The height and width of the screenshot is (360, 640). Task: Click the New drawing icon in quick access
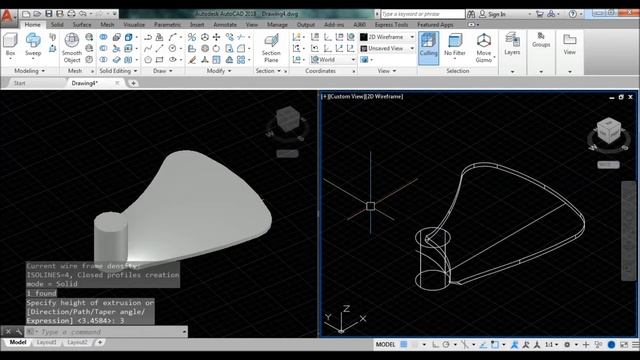26,14
